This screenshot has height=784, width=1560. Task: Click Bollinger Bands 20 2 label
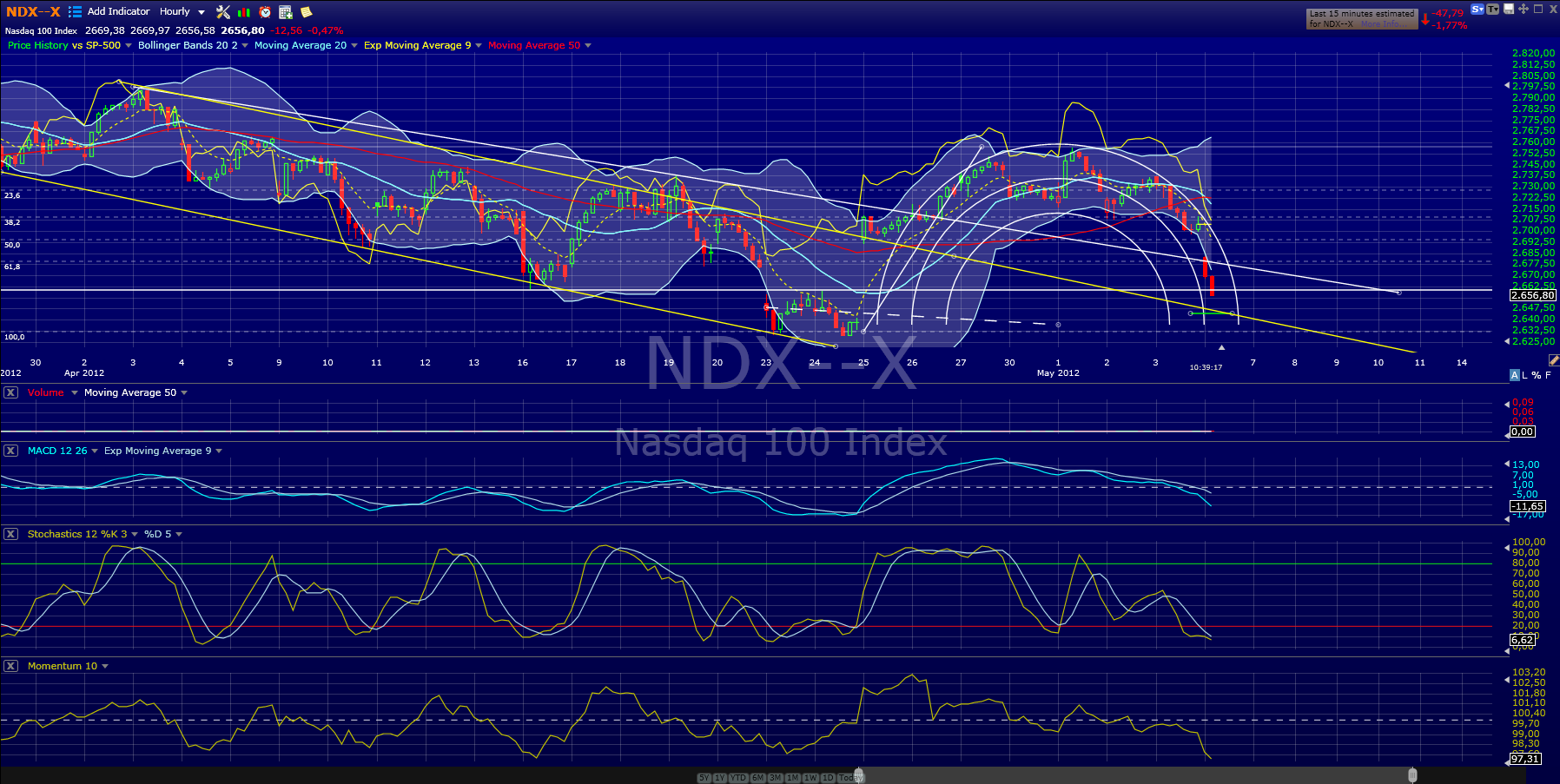click(188, 45)
